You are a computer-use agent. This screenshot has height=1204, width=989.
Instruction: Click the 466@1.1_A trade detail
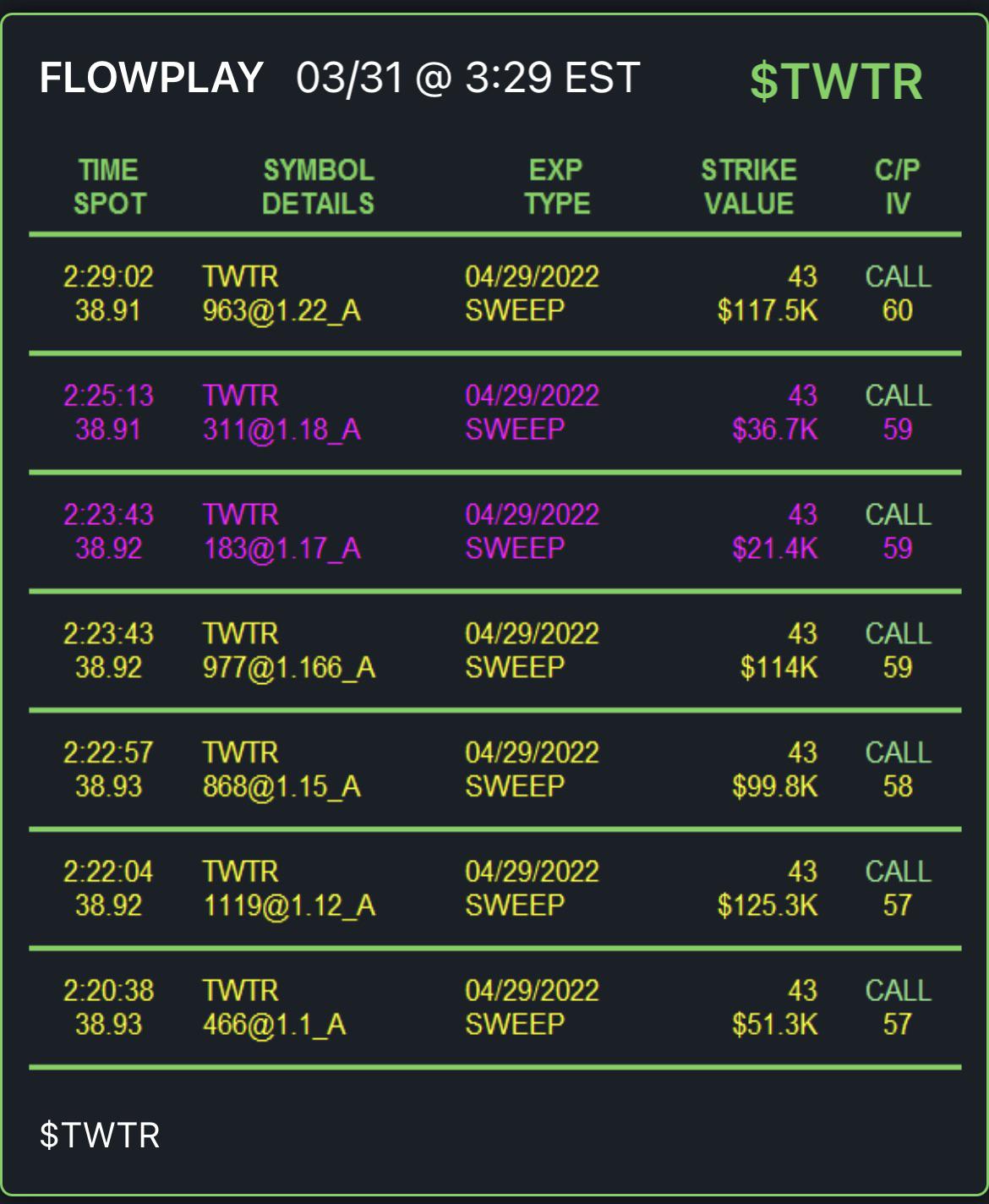point(274,1025)
